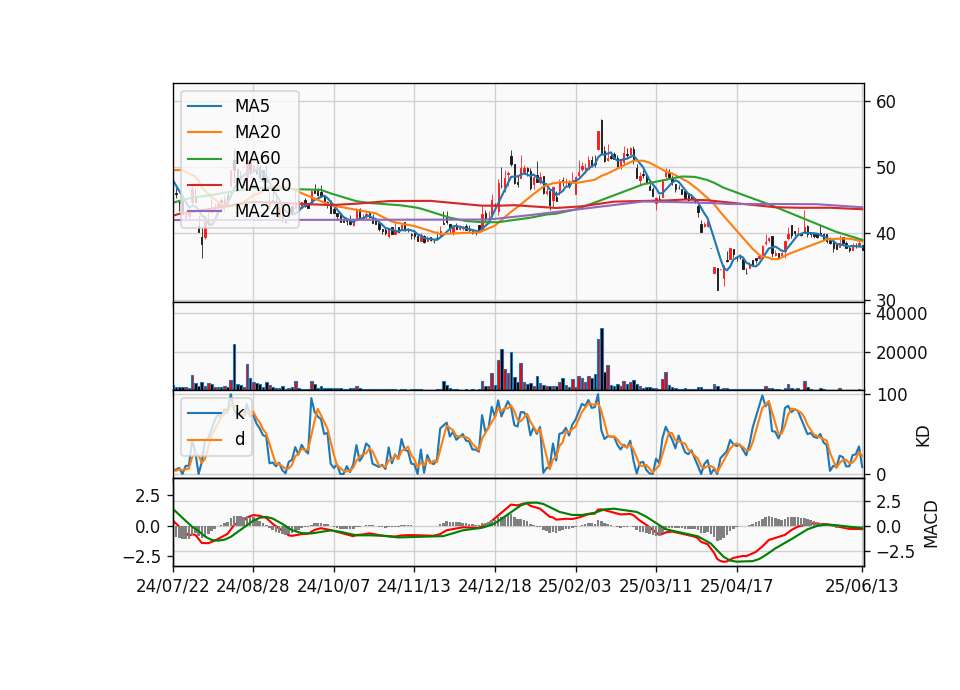This screenshot has height=690, width=960.
Task: Click the KD axis value 100
Action: (891, 395)
